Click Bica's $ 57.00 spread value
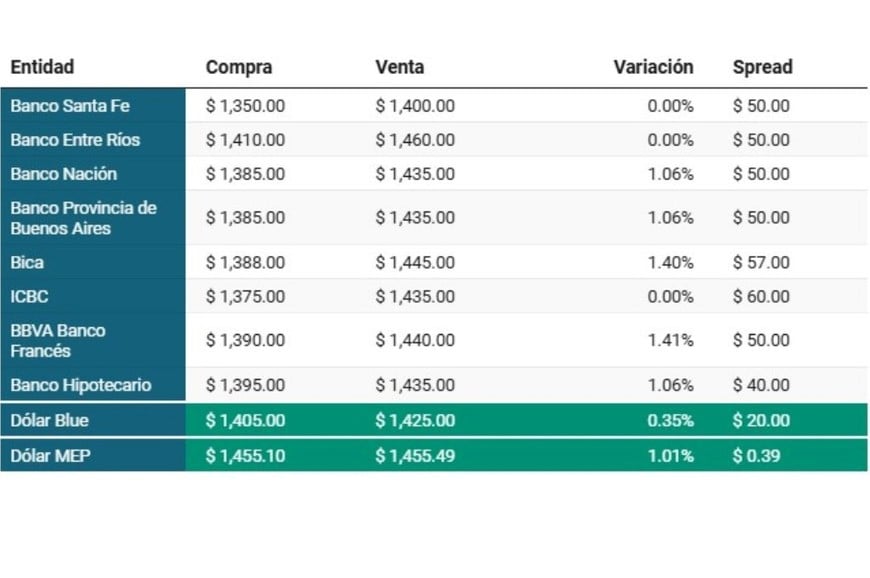 (x=761, y=263)
